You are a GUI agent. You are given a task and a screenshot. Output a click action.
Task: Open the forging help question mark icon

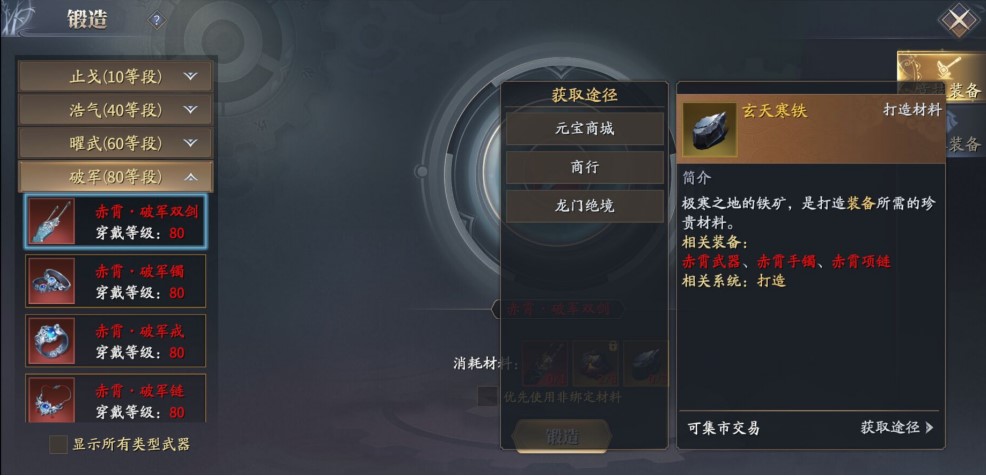pos(157,21)
